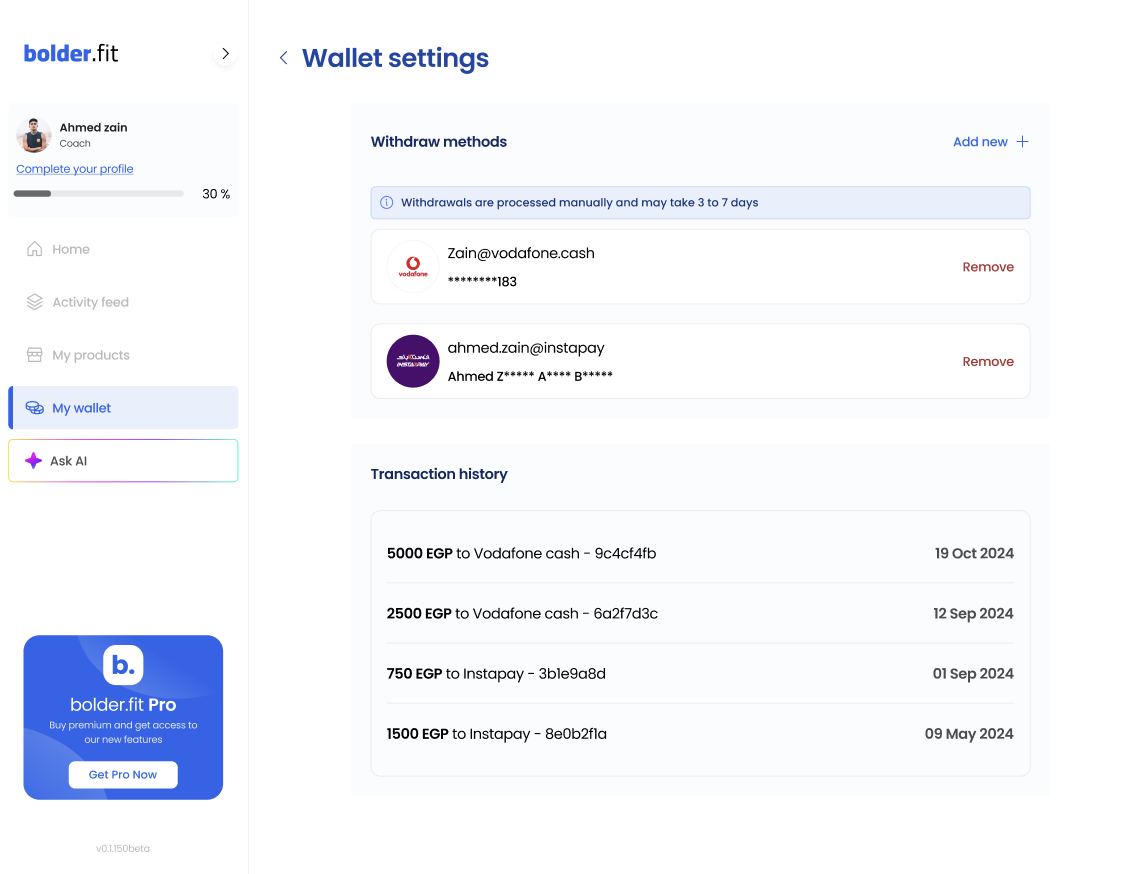Click the Get Pro Now button
Image resolution: width=1148 pixels, height=874 pixels.
click(123, 775)
